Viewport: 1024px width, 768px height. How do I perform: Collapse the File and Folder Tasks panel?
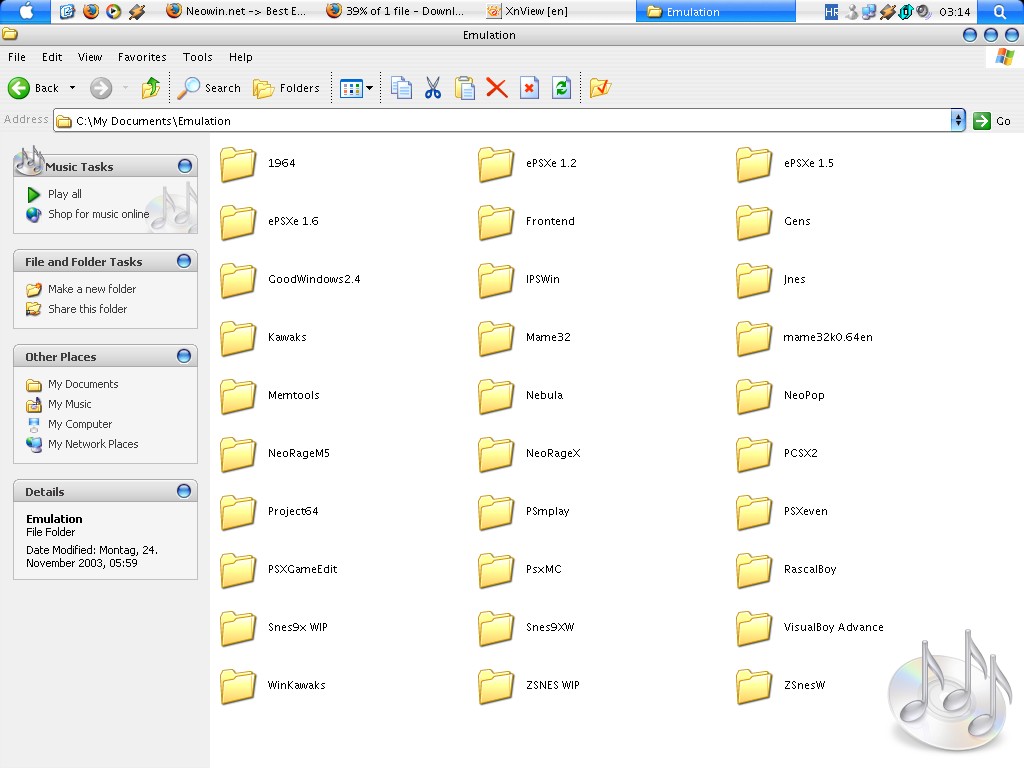[184, 261]
